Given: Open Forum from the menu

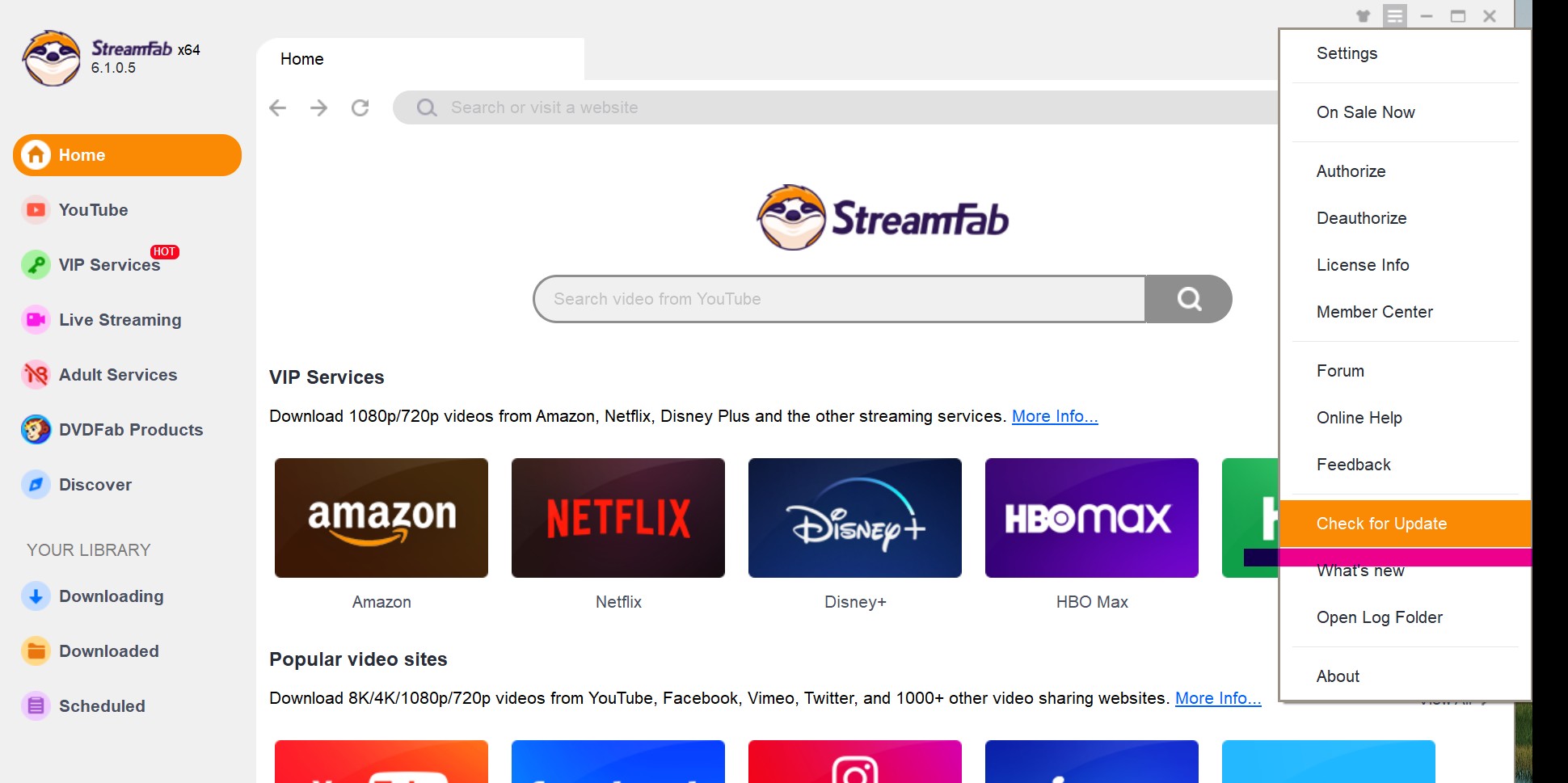Looking at the screenshot, I should point(1405,371).
